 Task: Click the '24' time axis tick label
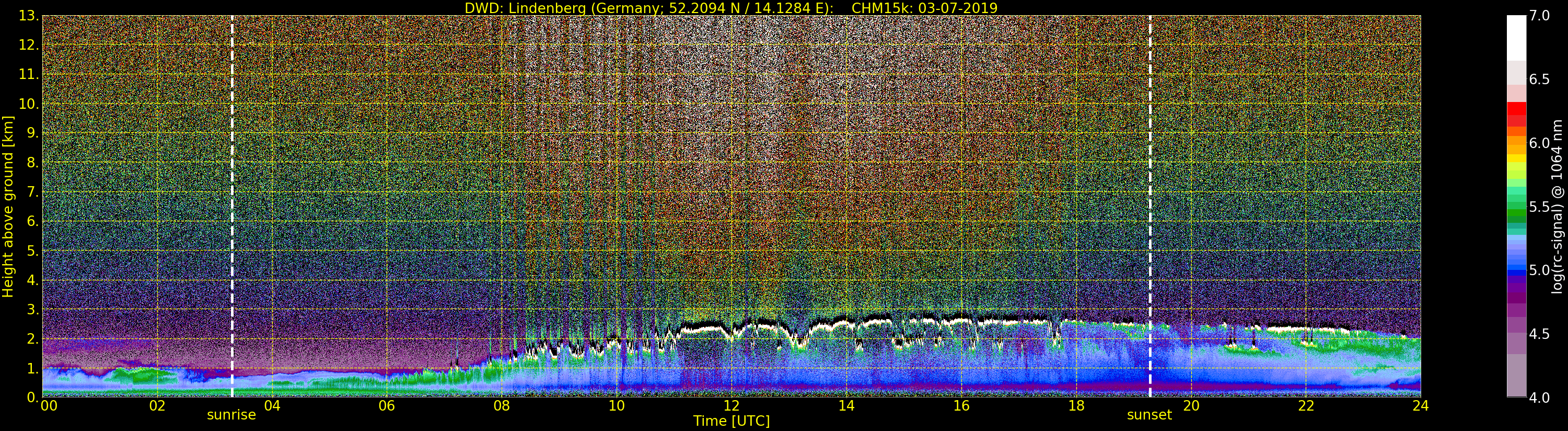click(1421, 406)
